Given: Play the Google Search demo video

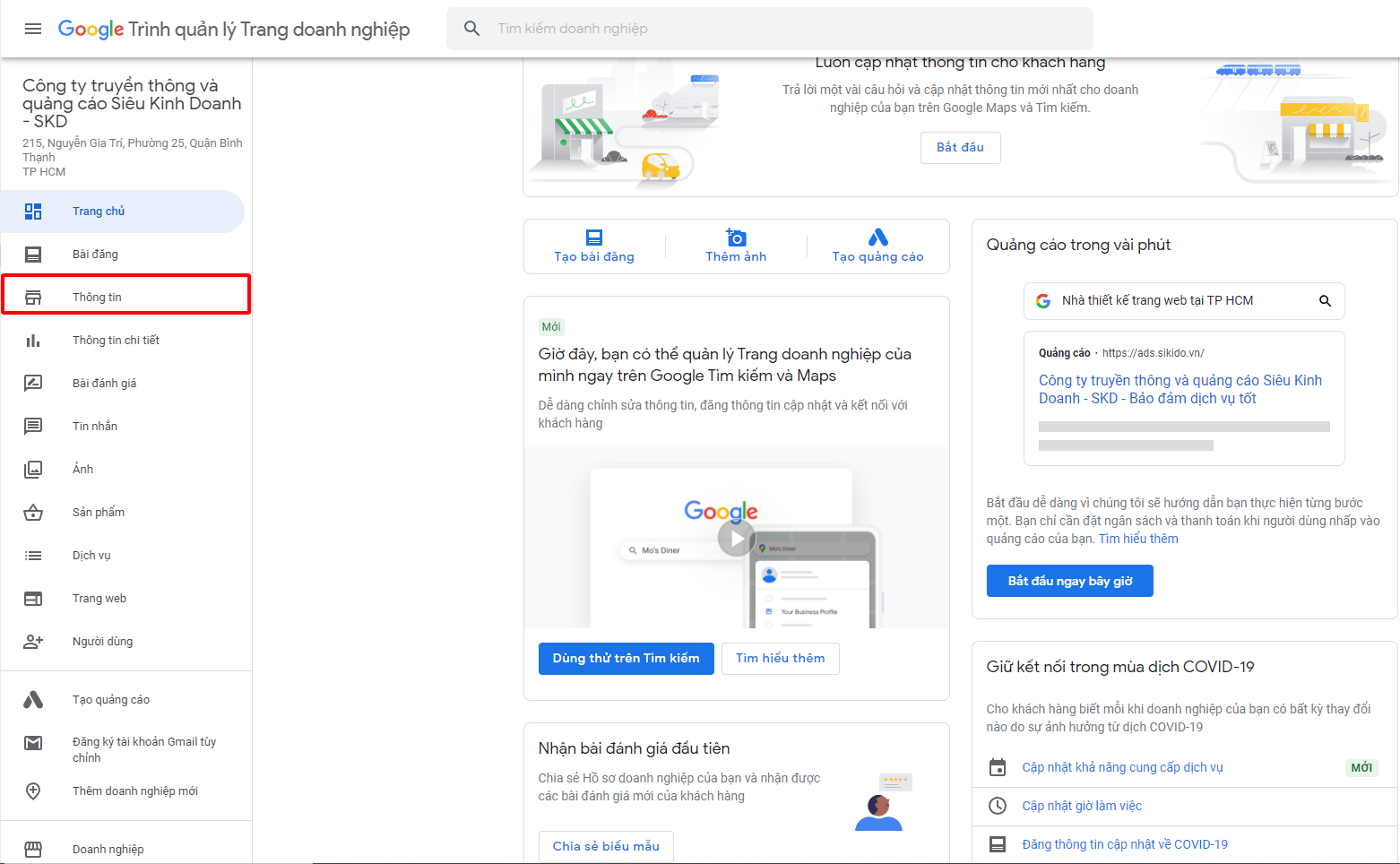Looking at the screenshot, I should pos(736,539).
